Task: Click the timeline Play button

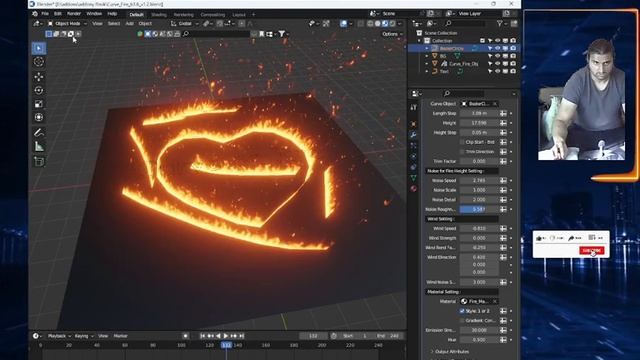Action: click(226, 336)
